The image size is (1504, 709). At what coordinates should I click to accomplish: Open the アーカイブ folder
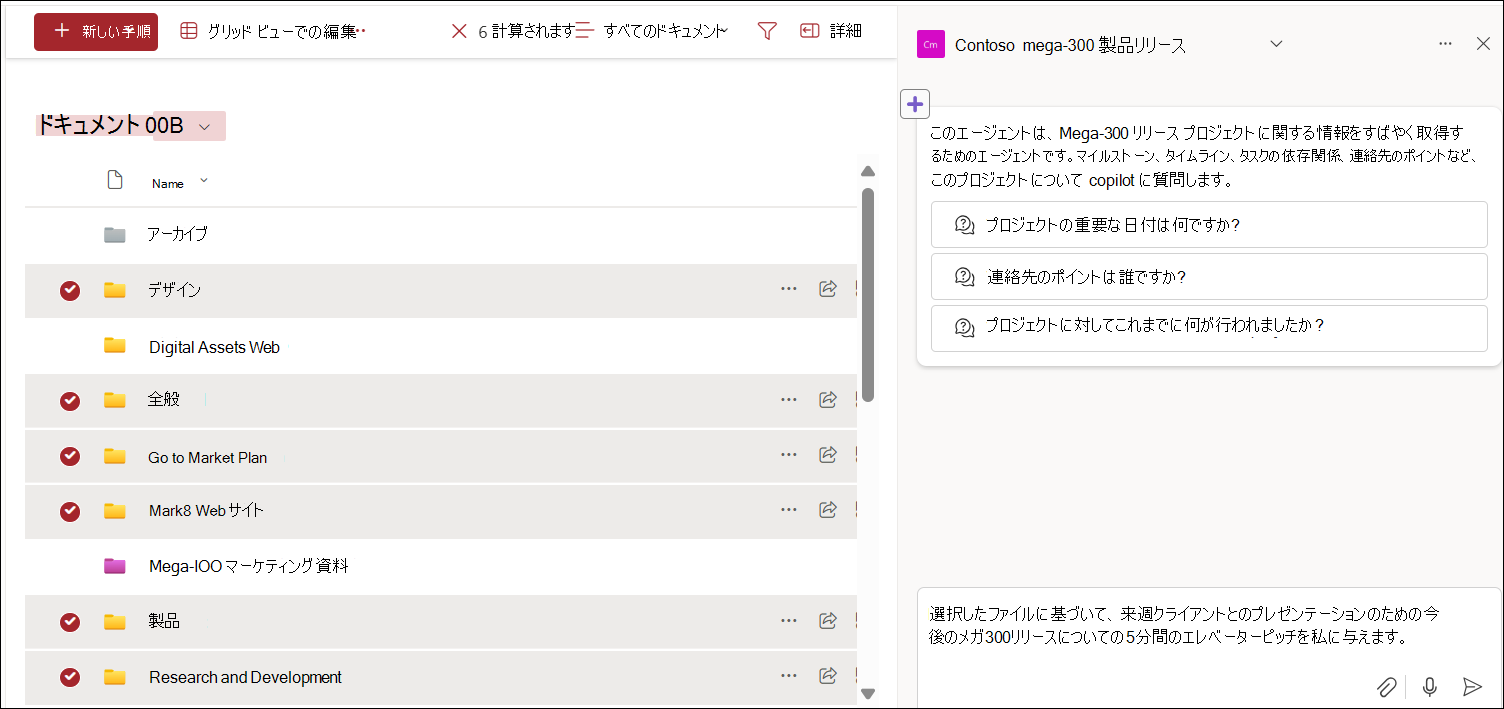[x=177, y=235]
